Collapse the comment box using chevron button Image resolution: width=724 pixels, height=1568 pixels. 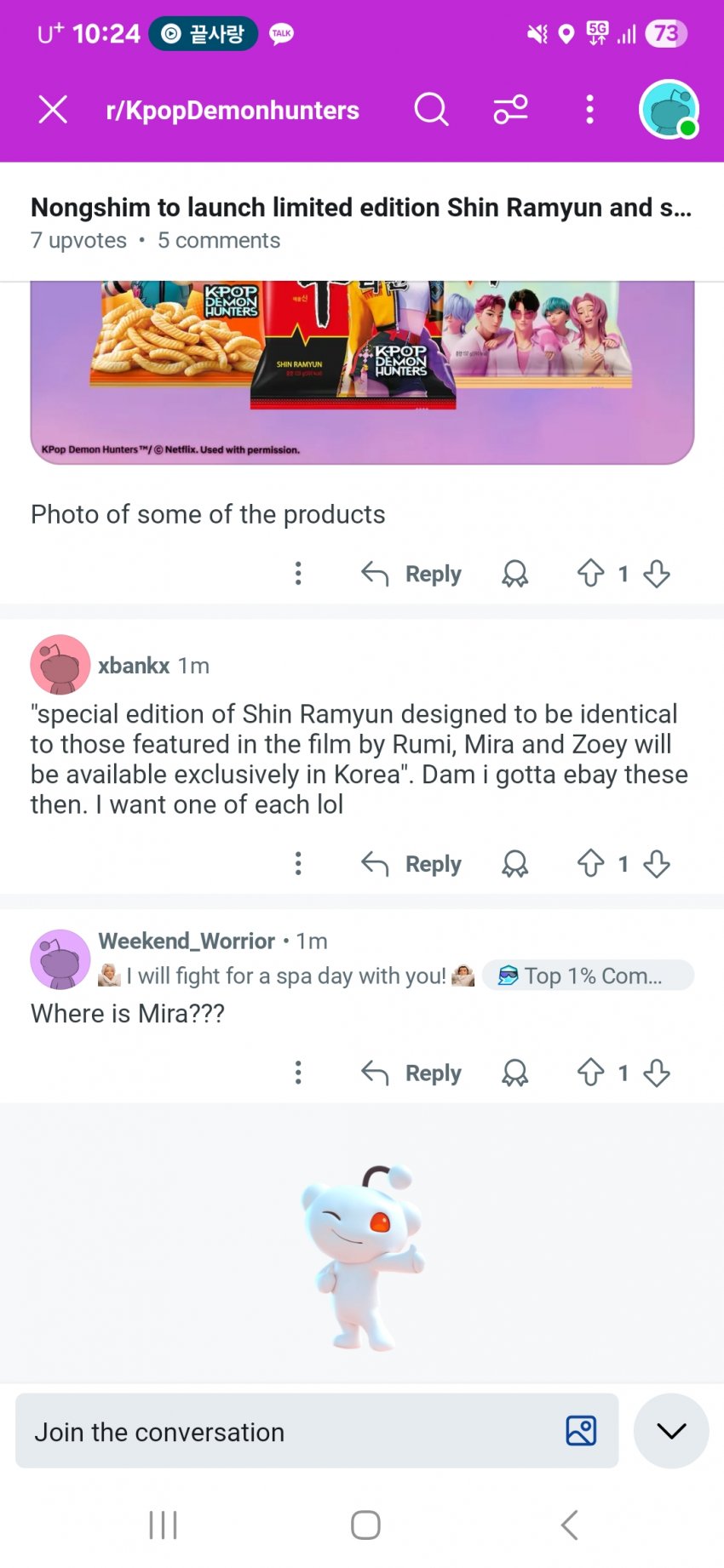(671, 1431)
